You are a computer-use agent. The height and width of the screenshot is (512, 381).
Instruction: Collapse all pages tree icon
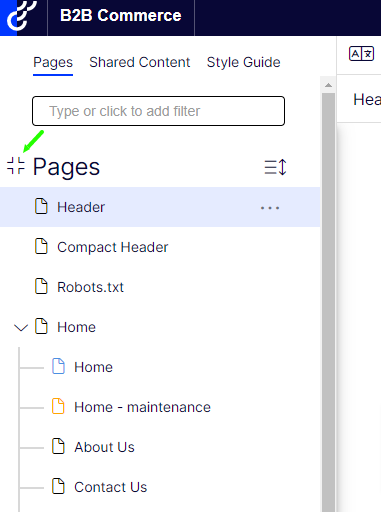[x=16, y=166]
